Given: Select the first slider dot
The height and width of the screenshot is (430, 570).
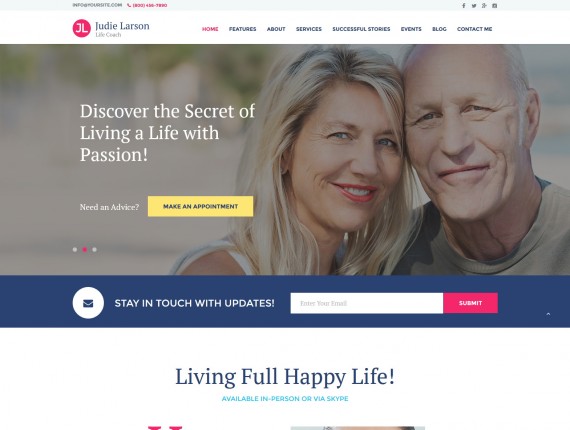Looking at the screenshot, I should 75,249.
